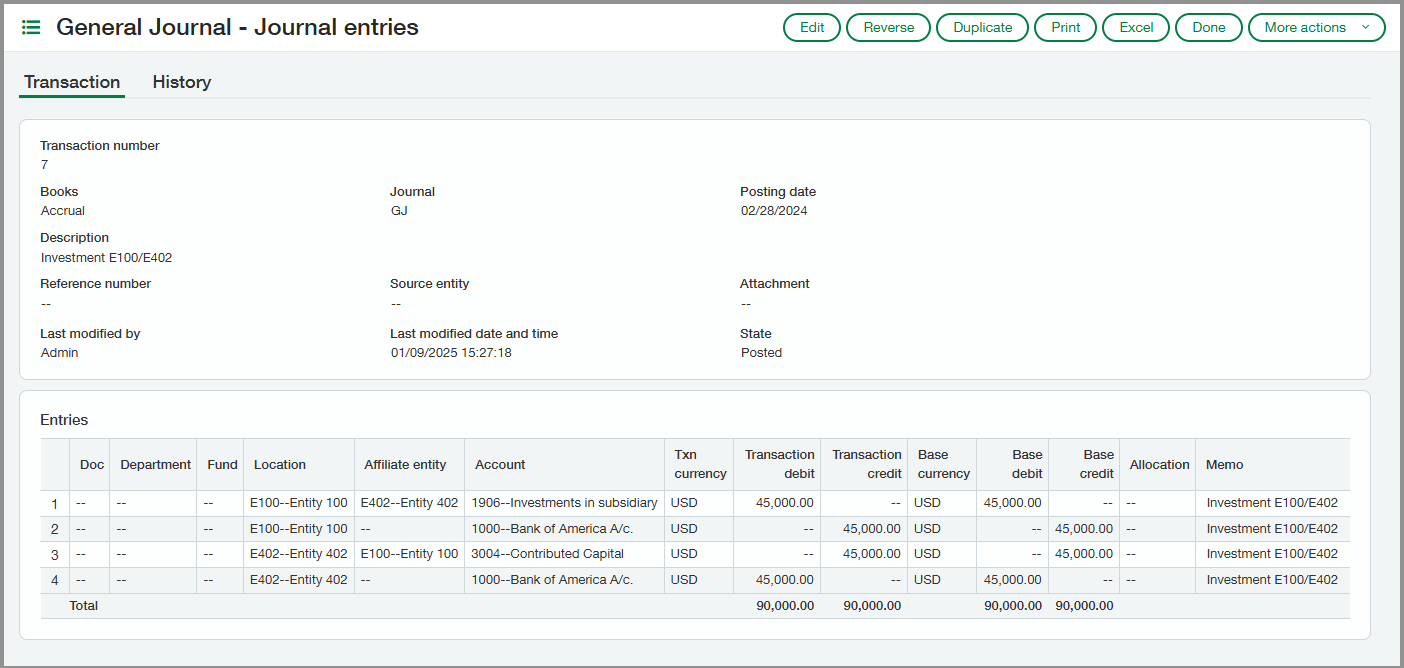Expand the More actions dropdown

click(x=1316, y=28)
